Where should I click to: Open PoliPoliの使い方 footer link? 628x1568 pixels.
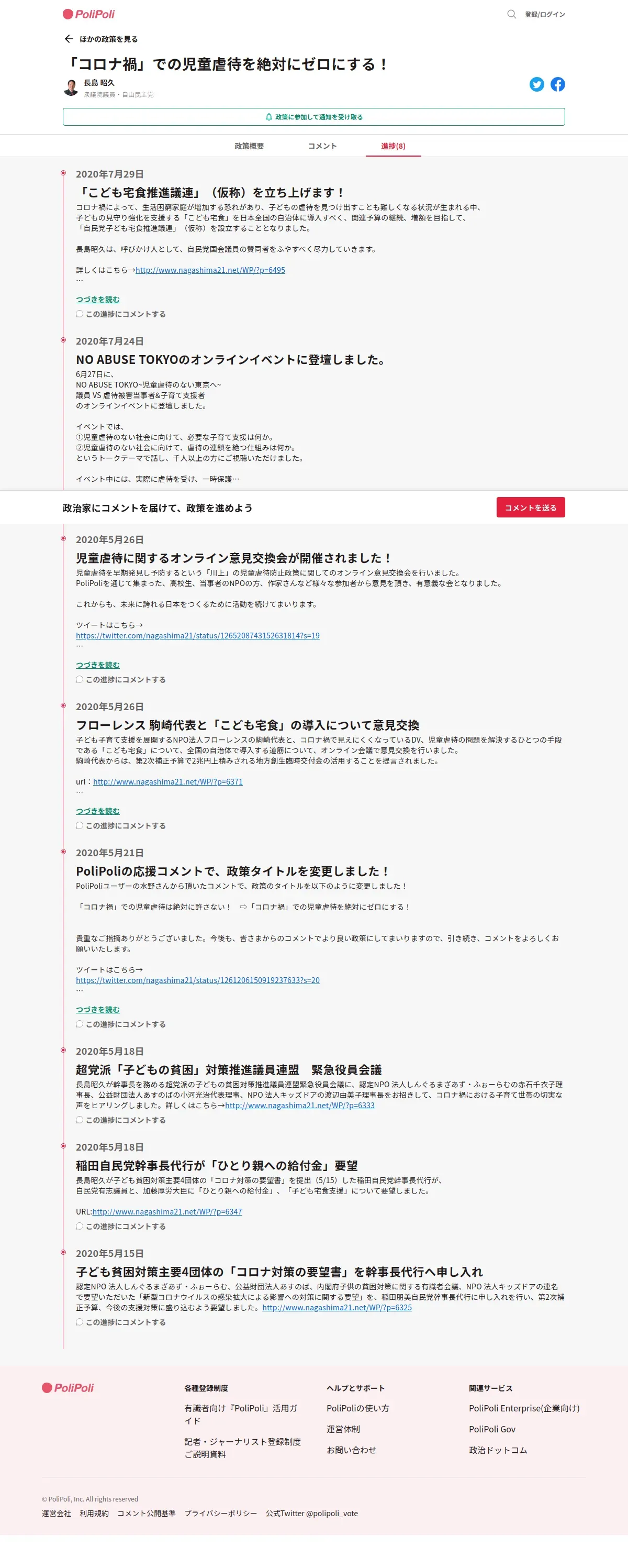pyautogui.click(x=358, y=1408)
